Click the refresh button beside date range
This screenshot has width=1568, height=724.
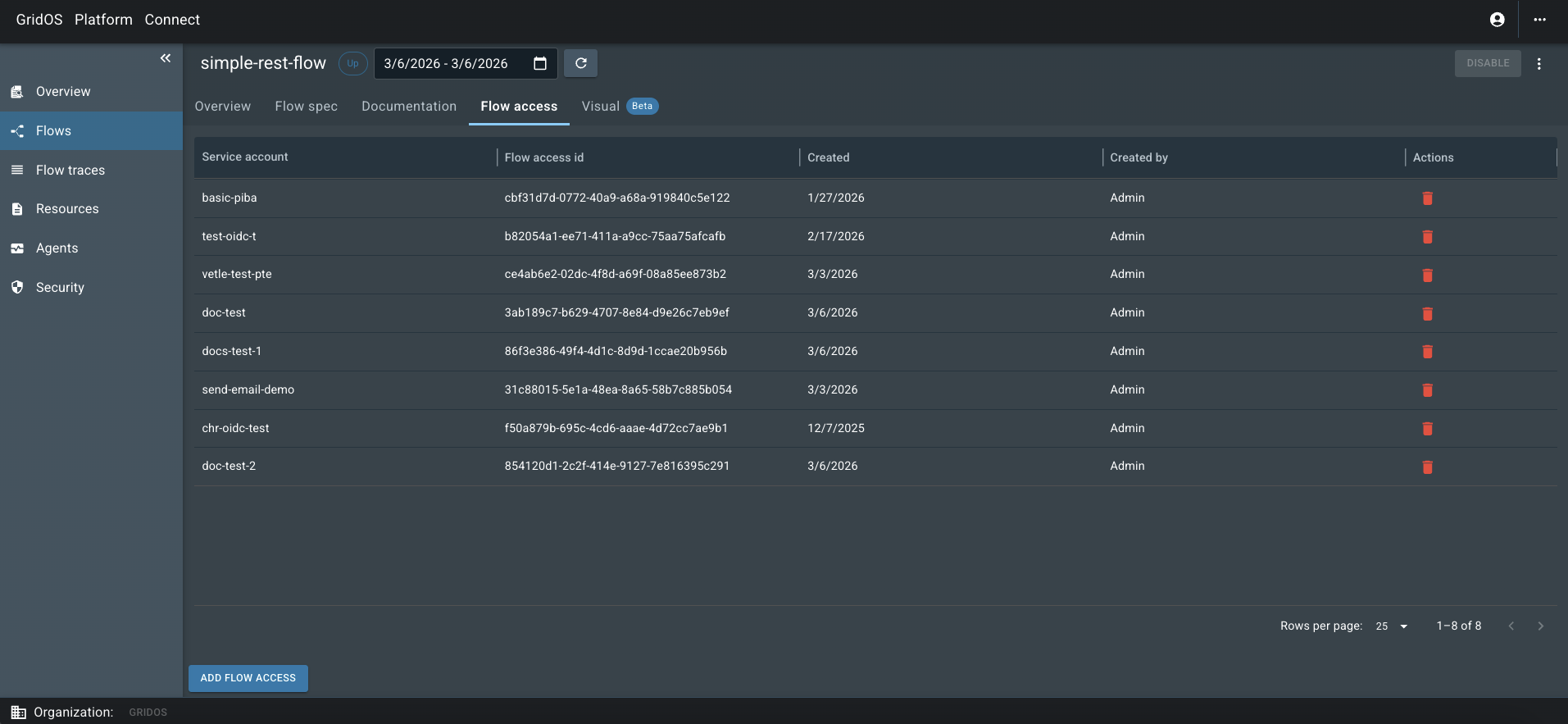(x=581, y=63)
